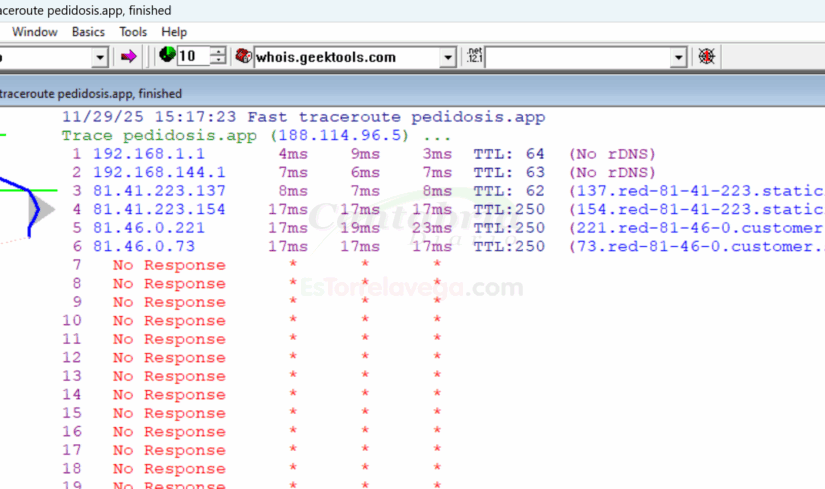Click the 'Trace pedidosis.app' green text
Image resolution: width=825 pixels, height=489 pixels.
(x=159, y=136)
